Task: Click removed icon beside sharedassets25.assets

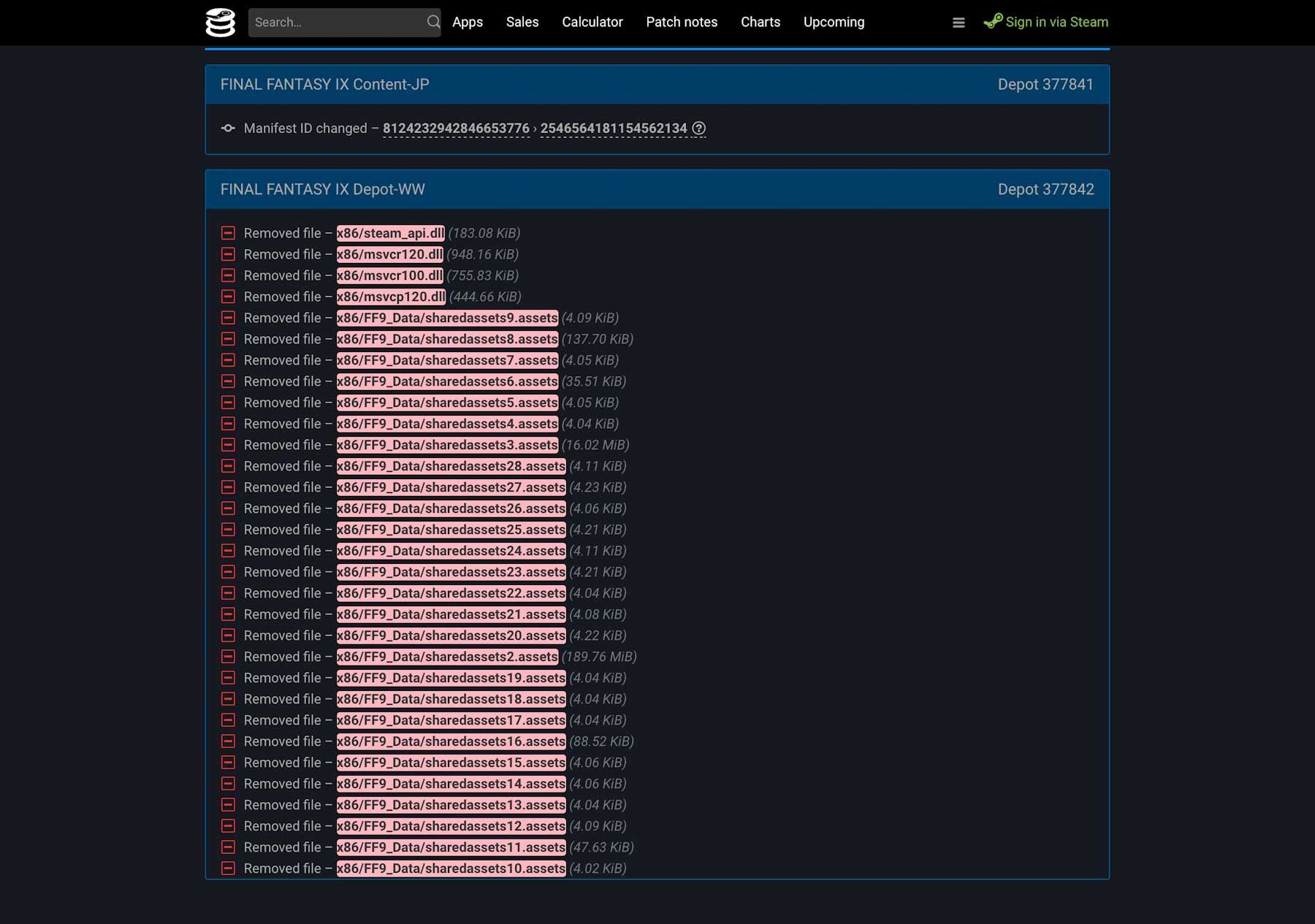Action: click(228, 530)
